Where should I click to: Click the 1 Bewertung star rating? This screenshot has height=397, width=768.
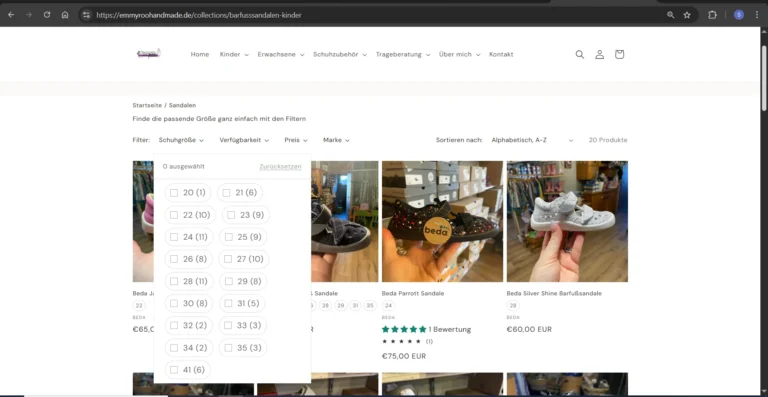(x=426, y=329)
